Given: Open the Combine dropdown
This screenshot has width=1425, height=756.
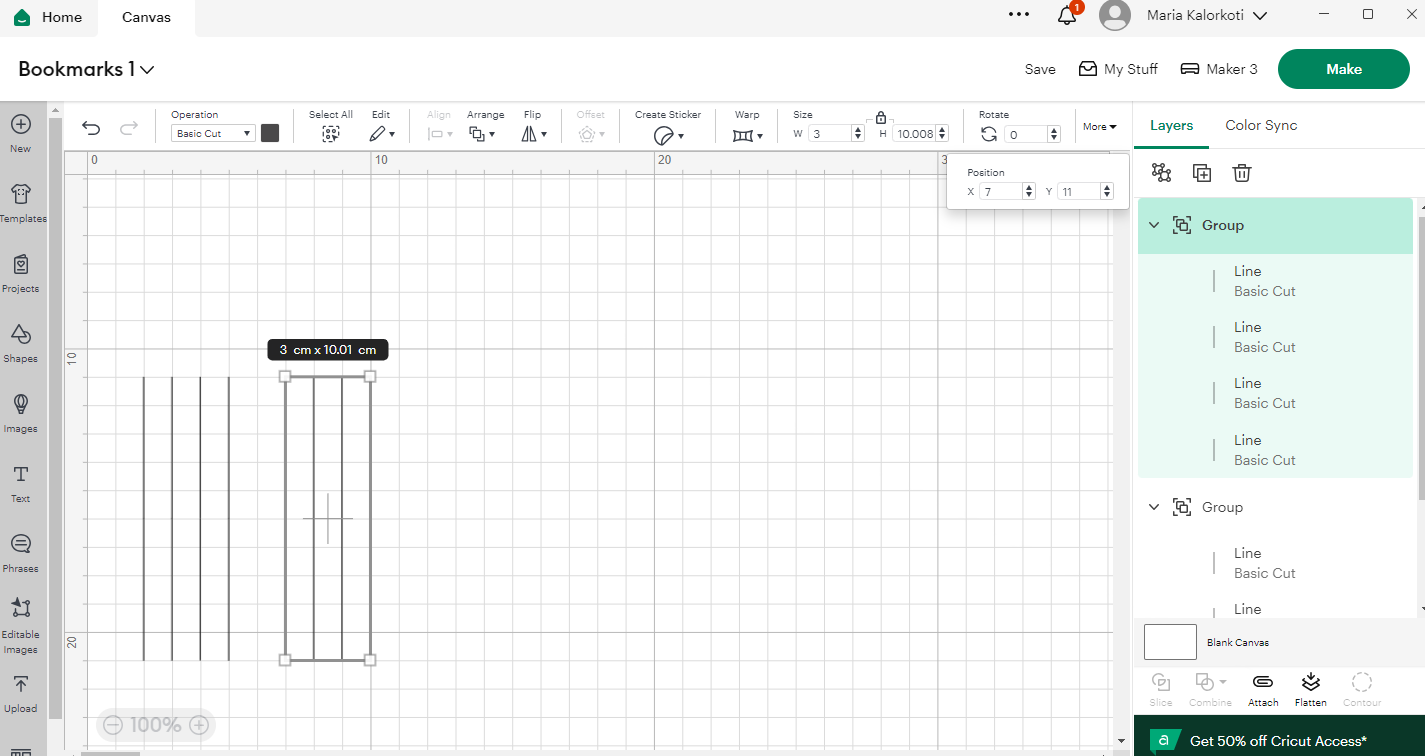Looking at the screenshot, I should (1210, 689).
